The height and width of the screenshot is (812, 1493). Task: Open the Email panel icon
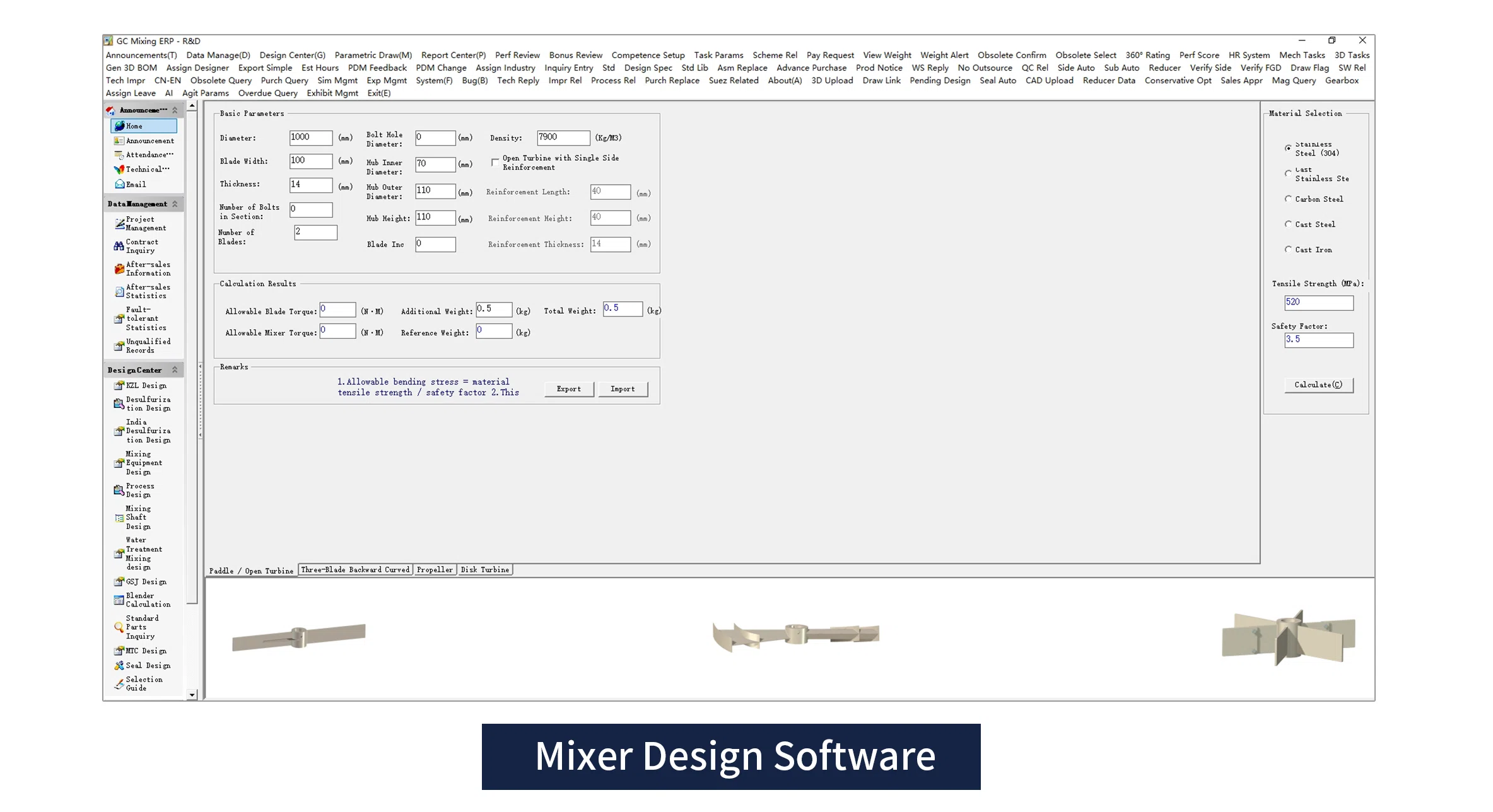[134, 183]
